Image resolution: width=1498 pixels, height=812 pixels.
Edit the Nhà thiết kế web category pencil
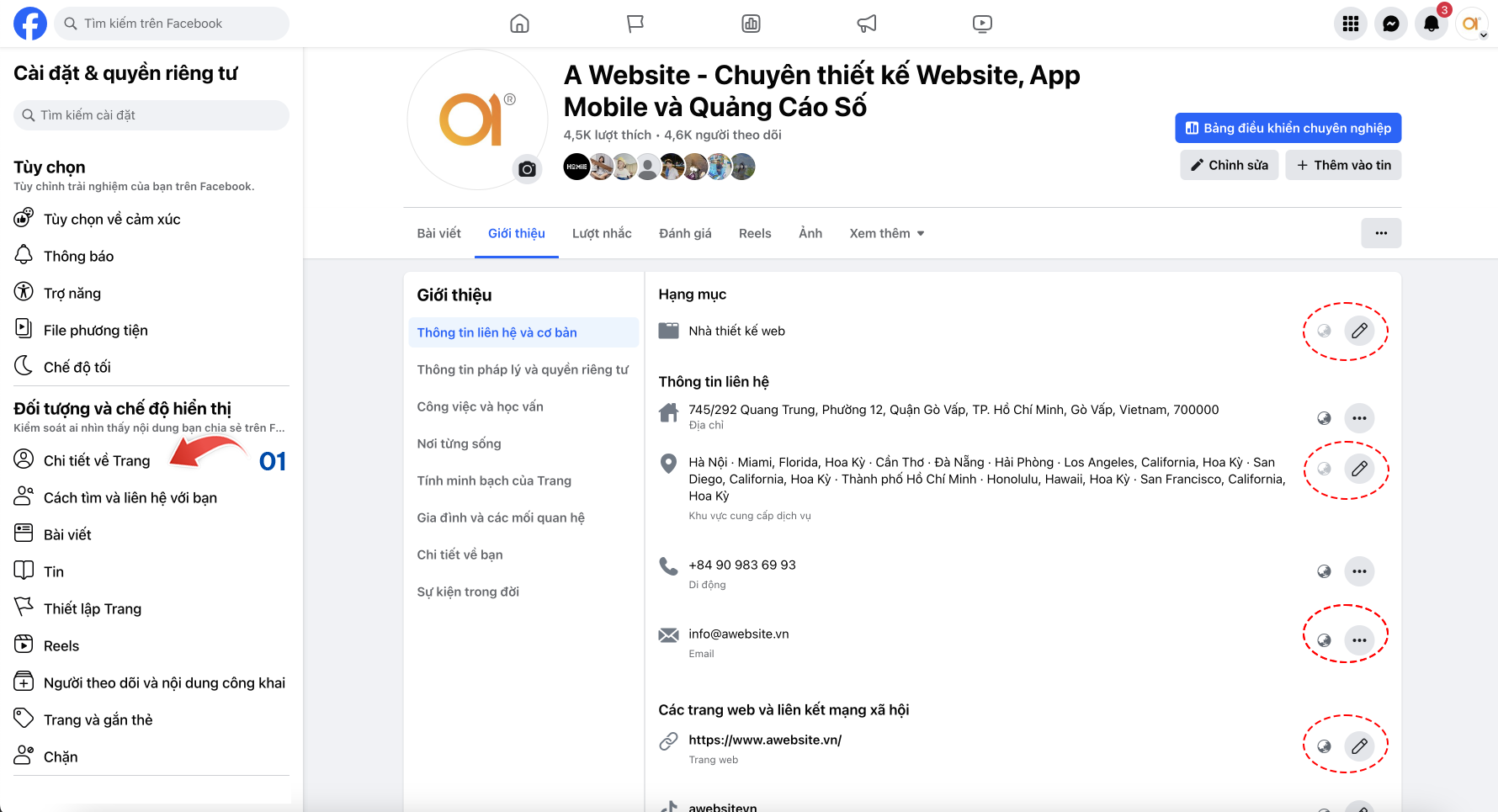pyautogui.click(x=1359, y=331)
